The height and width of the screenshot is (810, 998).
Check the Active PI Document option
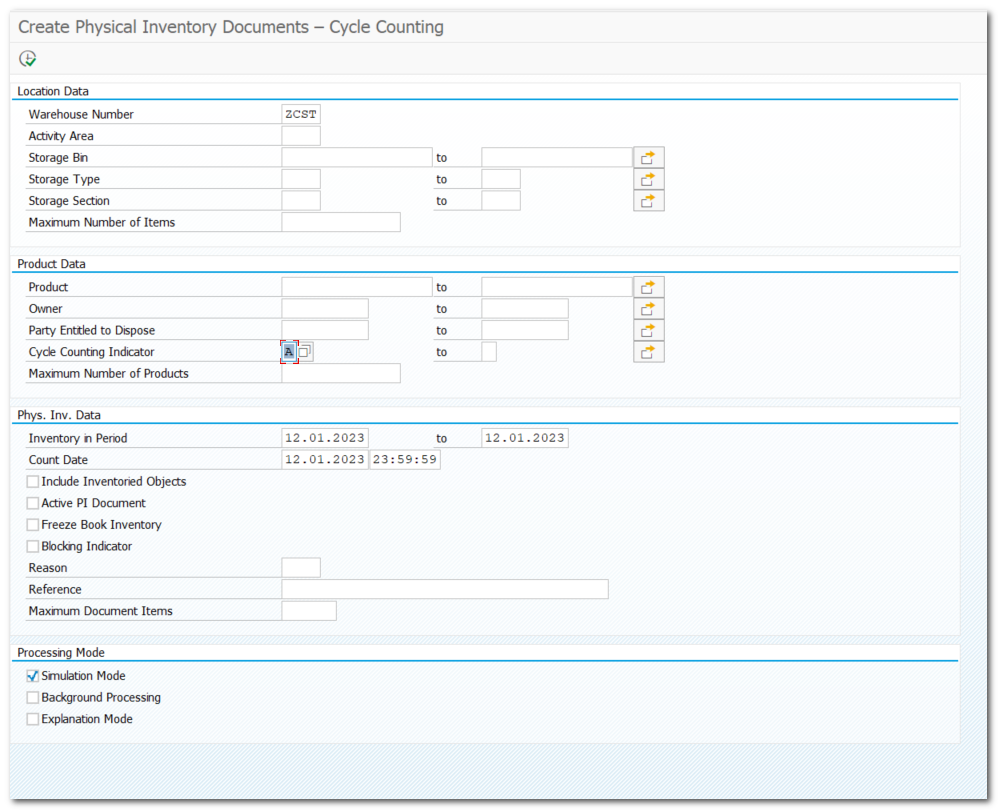33,503
